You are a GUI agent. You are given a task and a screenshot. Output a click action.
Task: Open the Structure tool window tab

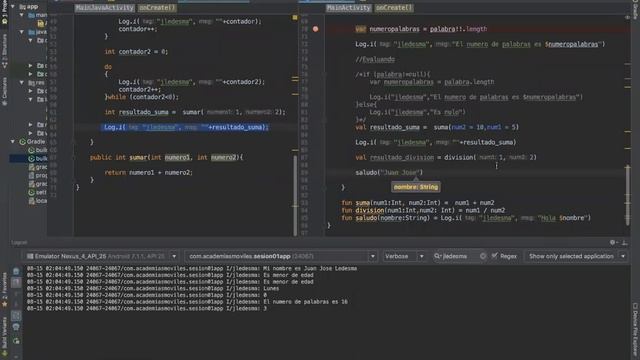pos(4,51)
